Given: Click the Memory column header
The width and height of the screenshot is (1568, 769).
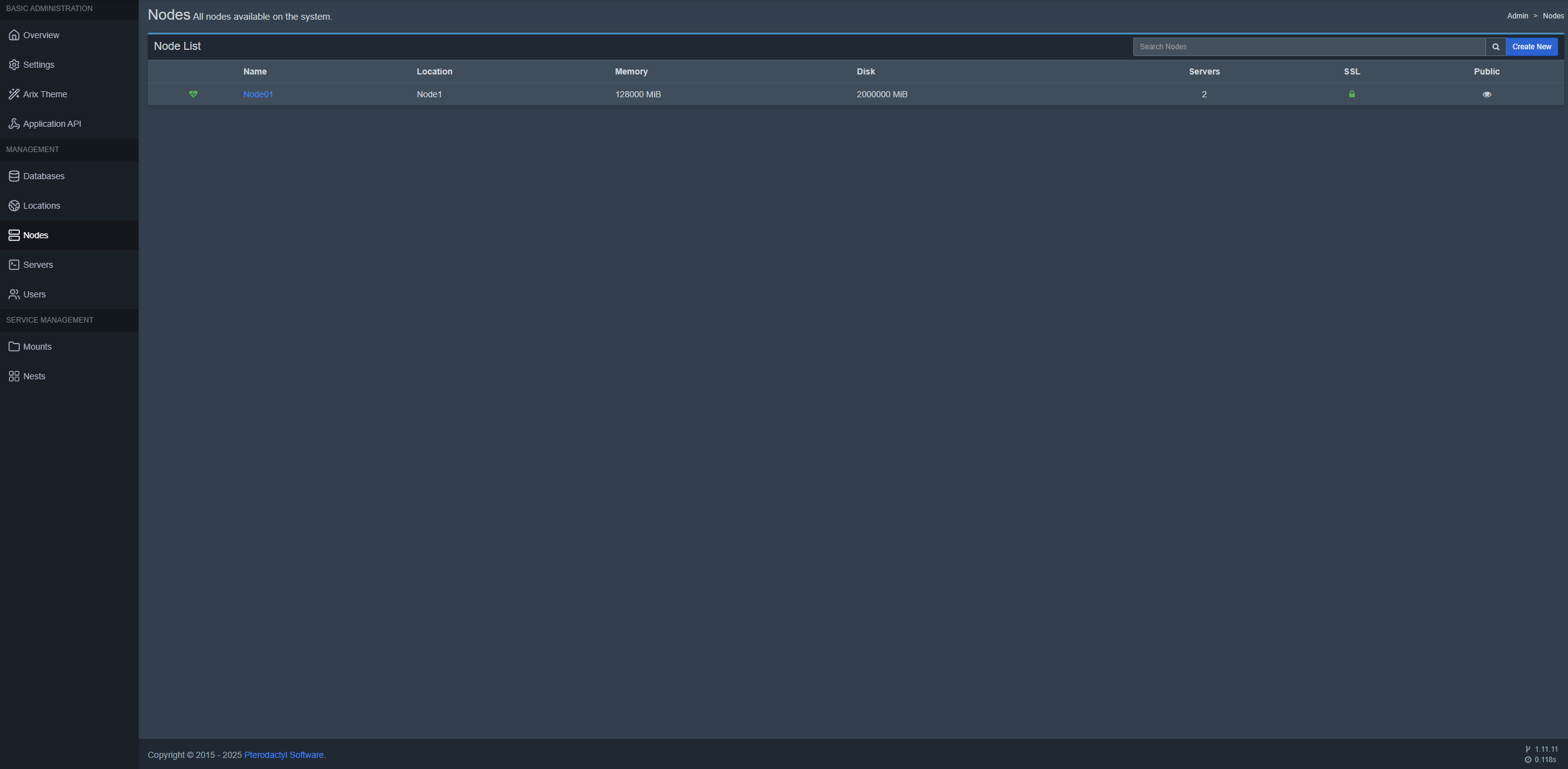Looking at the screenshot, I should (x=631, y=71).
